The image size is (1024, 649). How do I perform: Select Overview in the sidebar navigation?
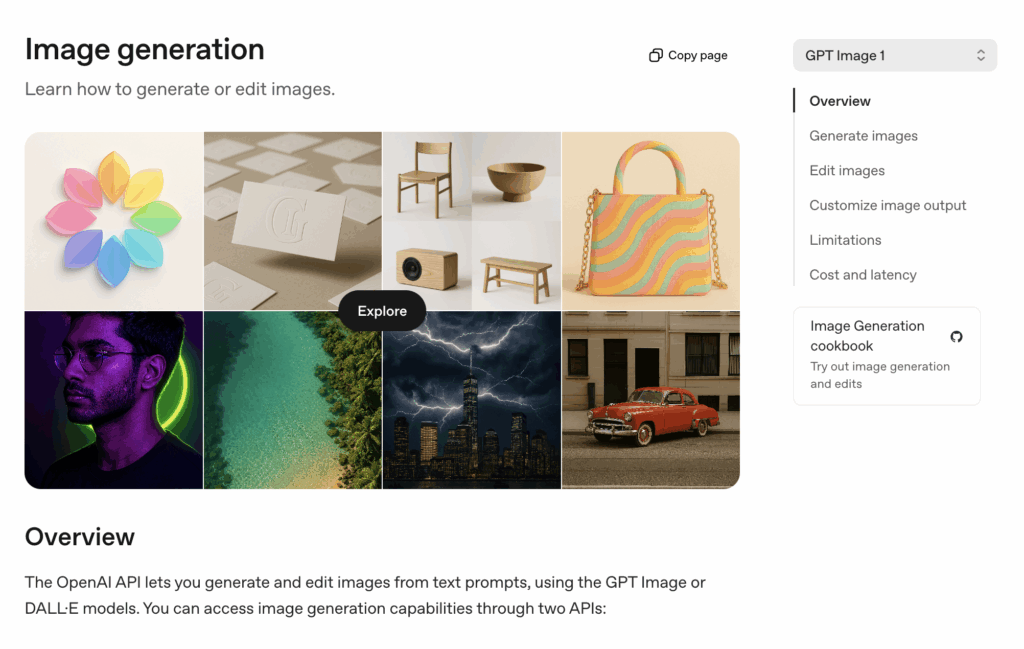pos(839,100)
